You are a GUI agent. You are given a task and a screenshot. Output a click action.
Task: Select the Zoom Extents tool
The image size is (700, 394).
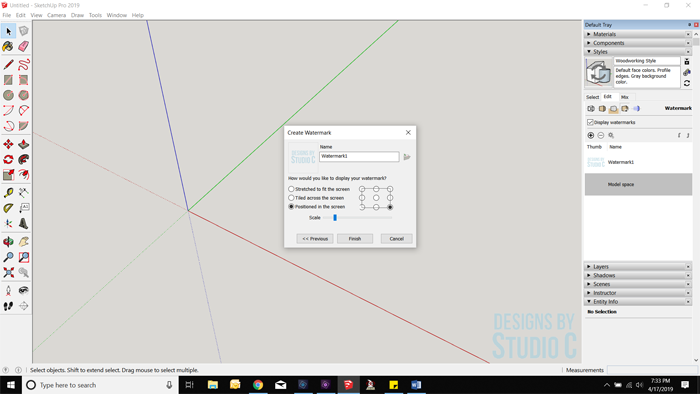click(x=8, y=272)
